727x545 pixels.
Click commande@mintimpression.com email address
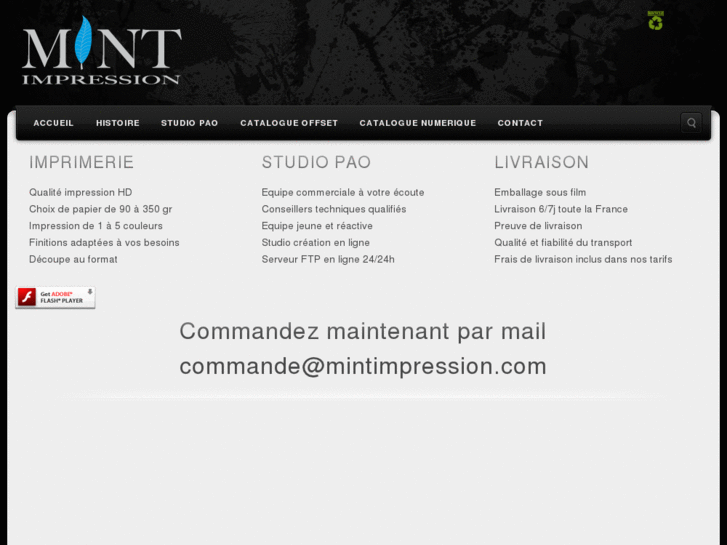pyautogui.click(x=363, y=366)
